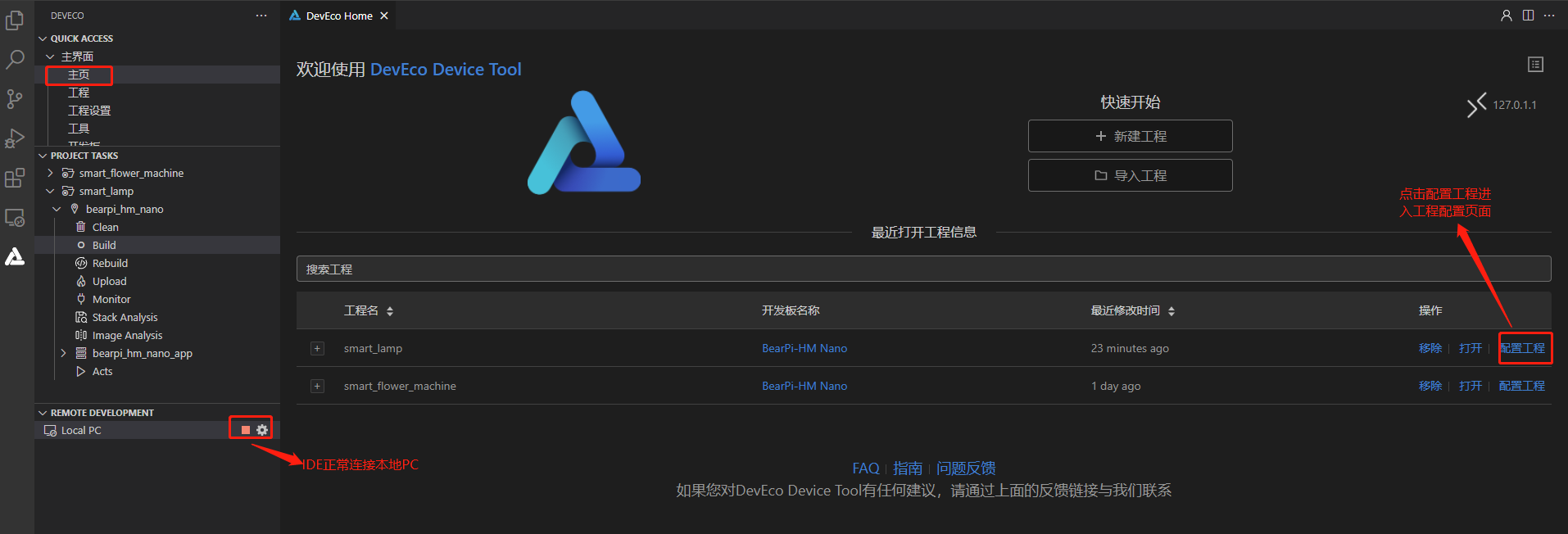Screen dimensions: 1568x534
Task: Click the 127.0.0.1 connection icon
Action: point(1476,105)
